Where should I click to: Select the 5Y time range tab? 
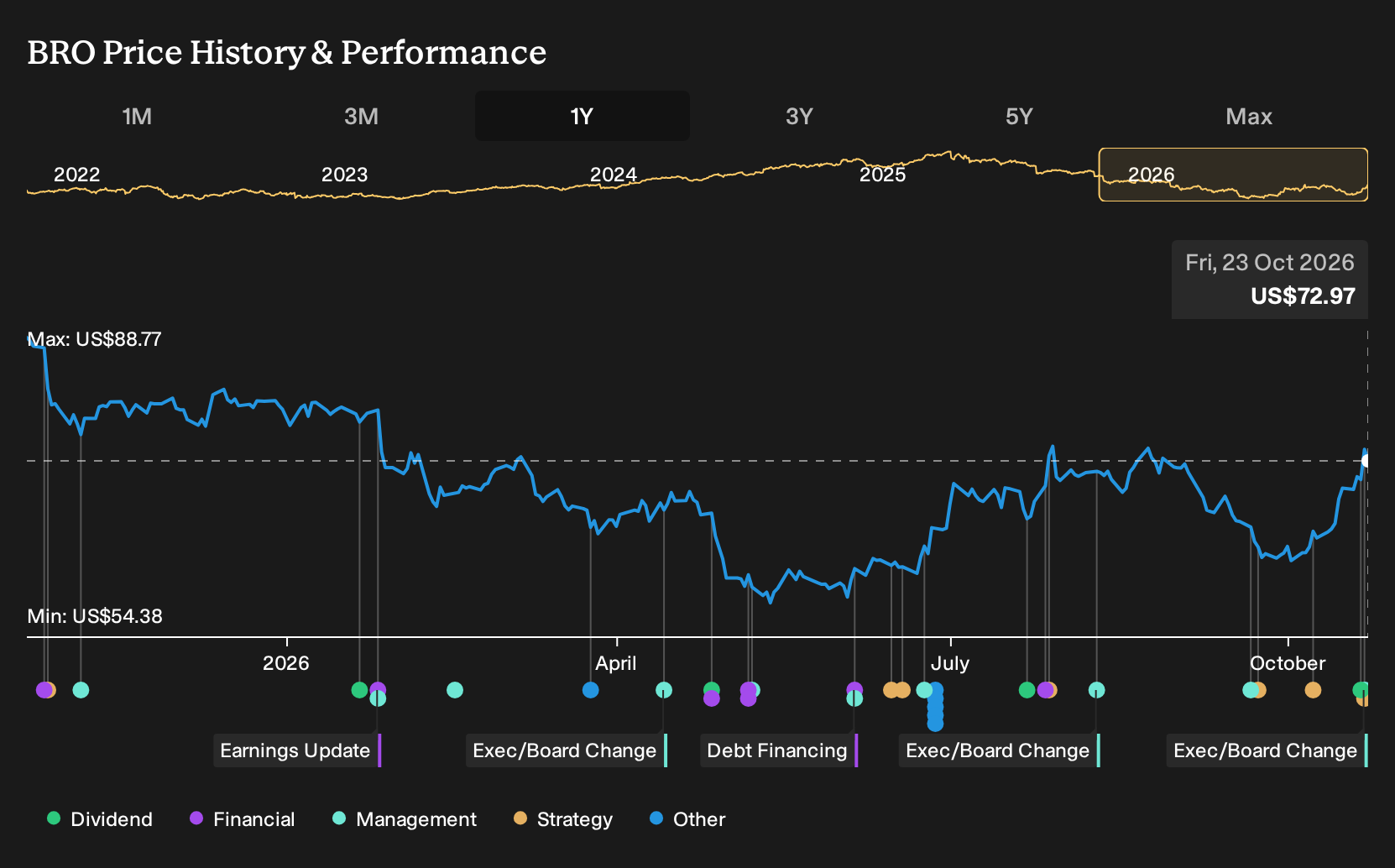pos(1019,116)
